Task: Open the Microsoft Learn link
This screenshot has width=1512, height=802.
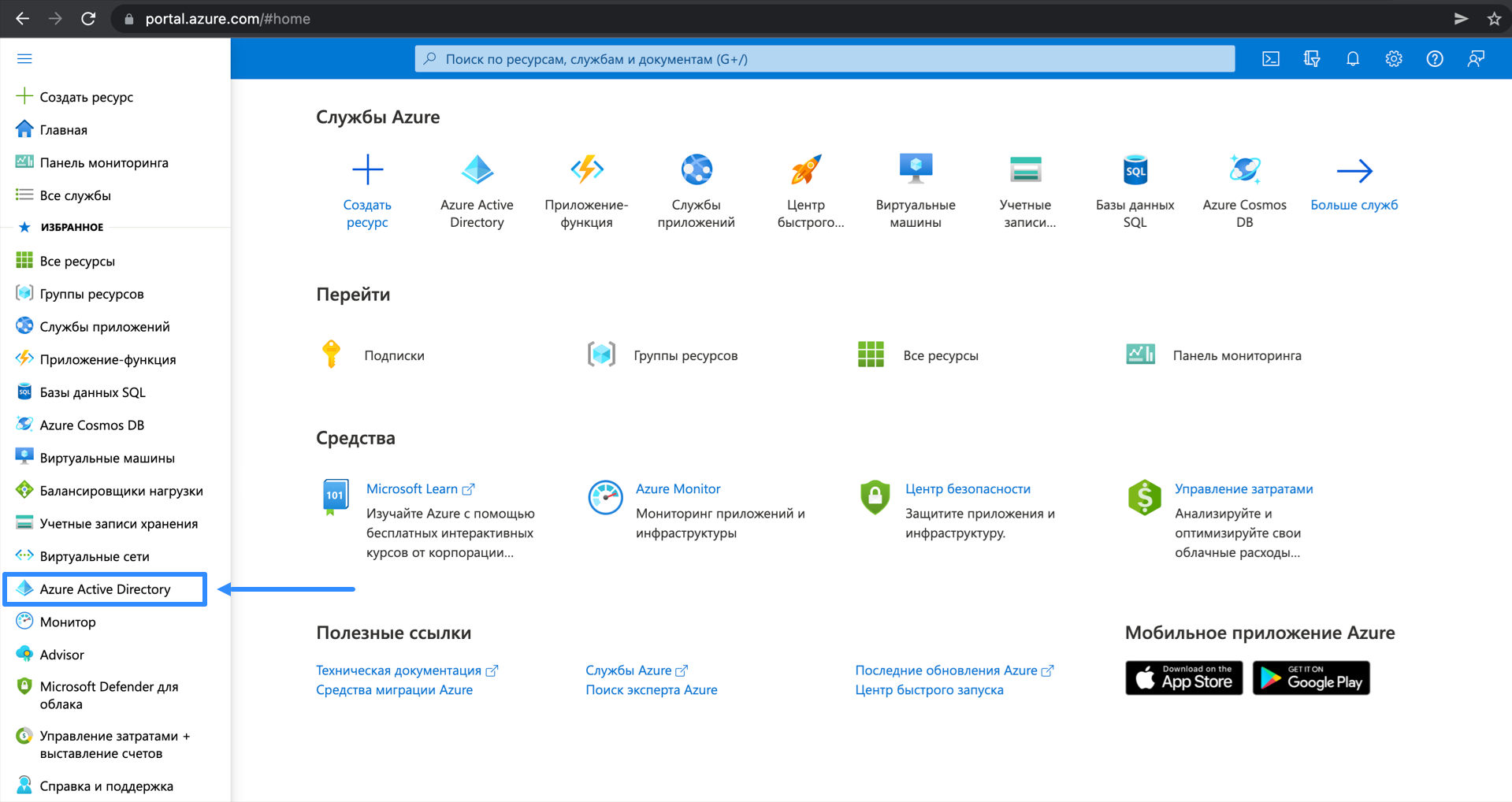Action: [421, 489]
